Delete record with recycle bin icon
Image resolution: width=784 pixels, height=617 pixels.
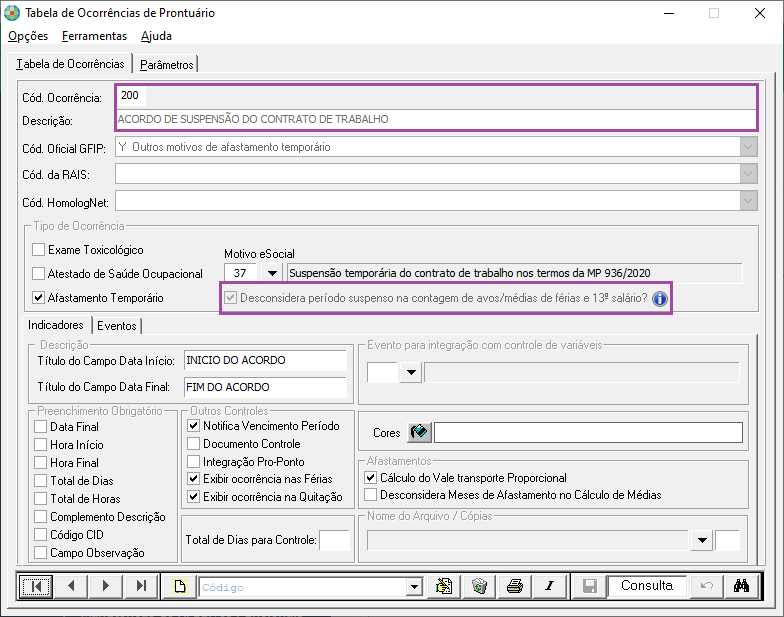click(479, 586)
